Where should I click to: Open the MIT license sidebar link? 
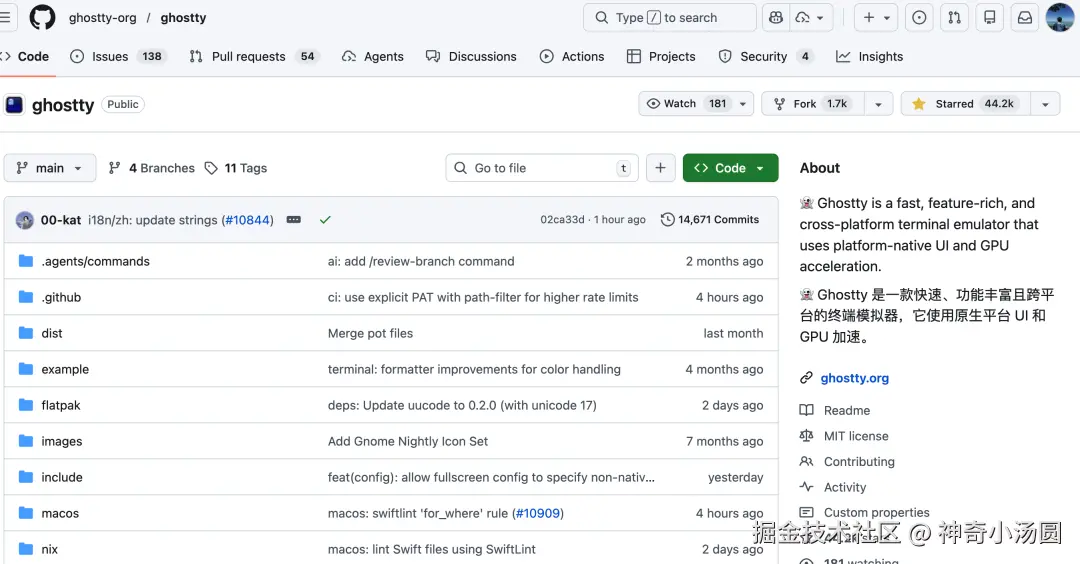[x=844, y=436]
